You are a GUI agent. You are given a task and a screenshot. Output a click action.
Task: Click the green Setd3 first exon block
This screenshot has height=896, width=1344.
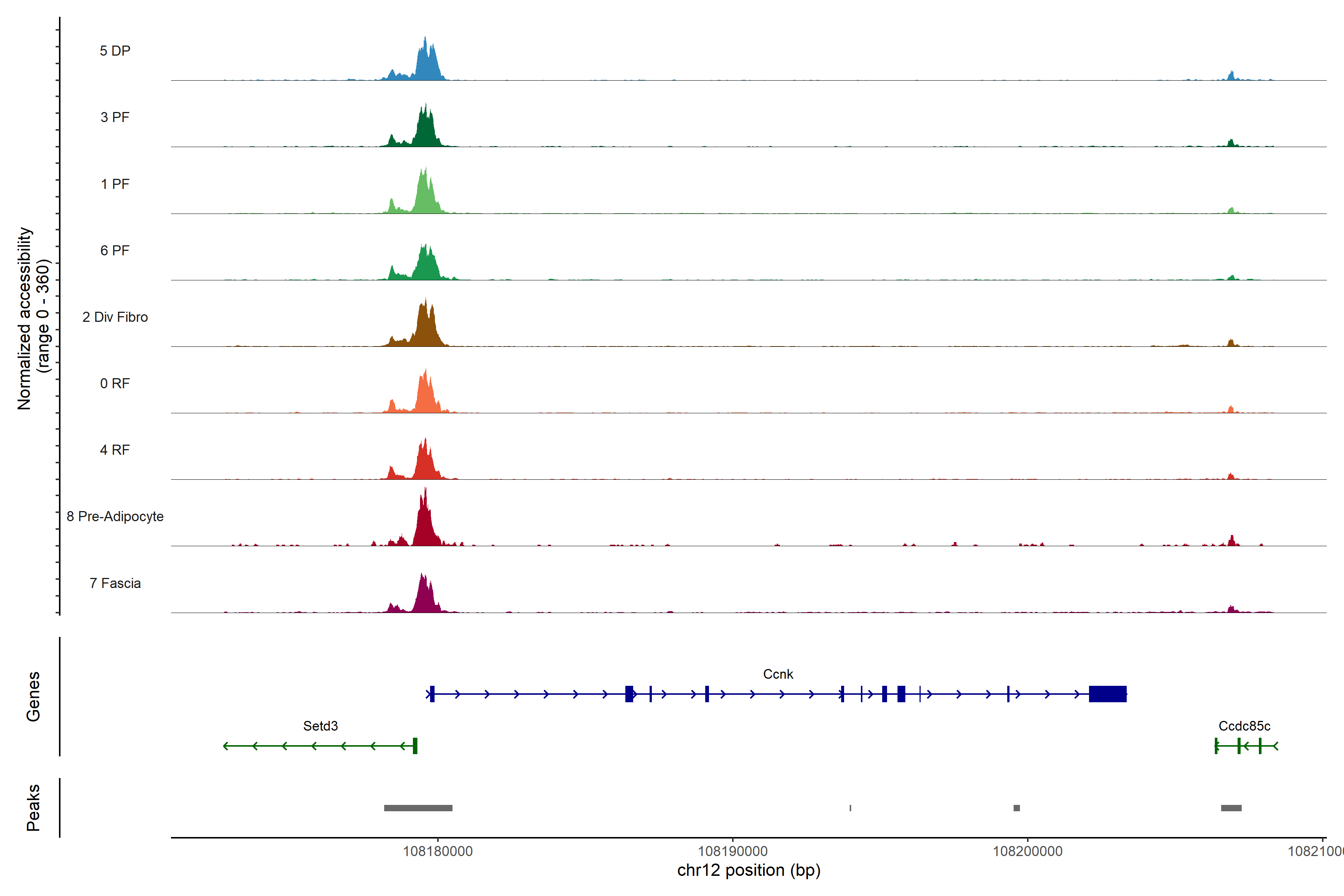416,746
